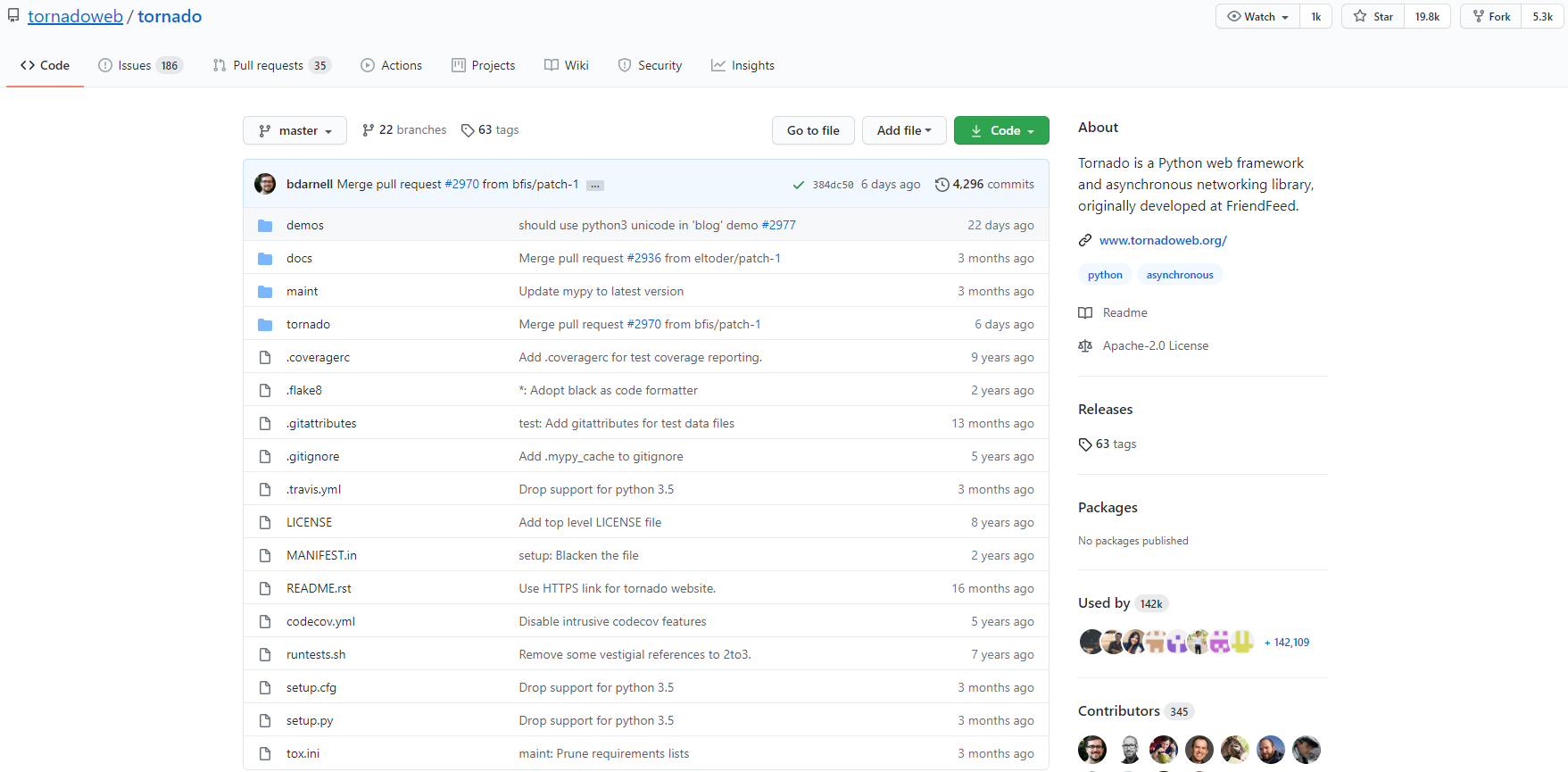Click the Readme book icon
The width and height of the screenshot is (1568, 772).
point(1085,313)
